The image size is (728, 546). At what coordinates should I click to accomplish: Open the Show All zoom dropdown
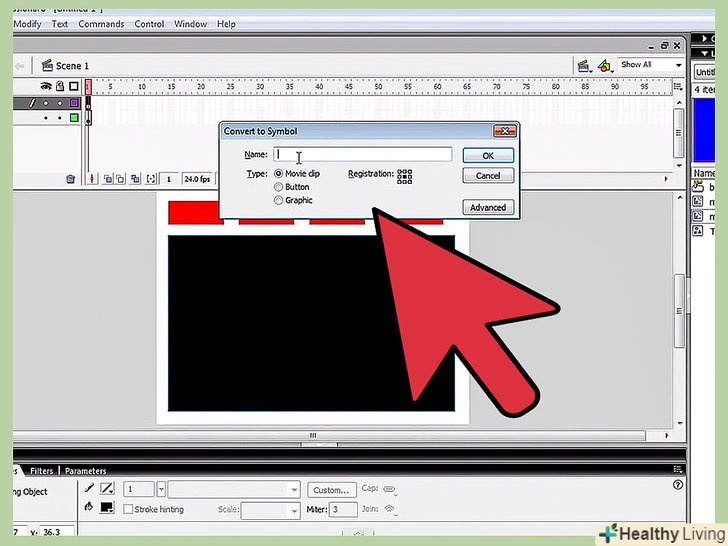650,65
